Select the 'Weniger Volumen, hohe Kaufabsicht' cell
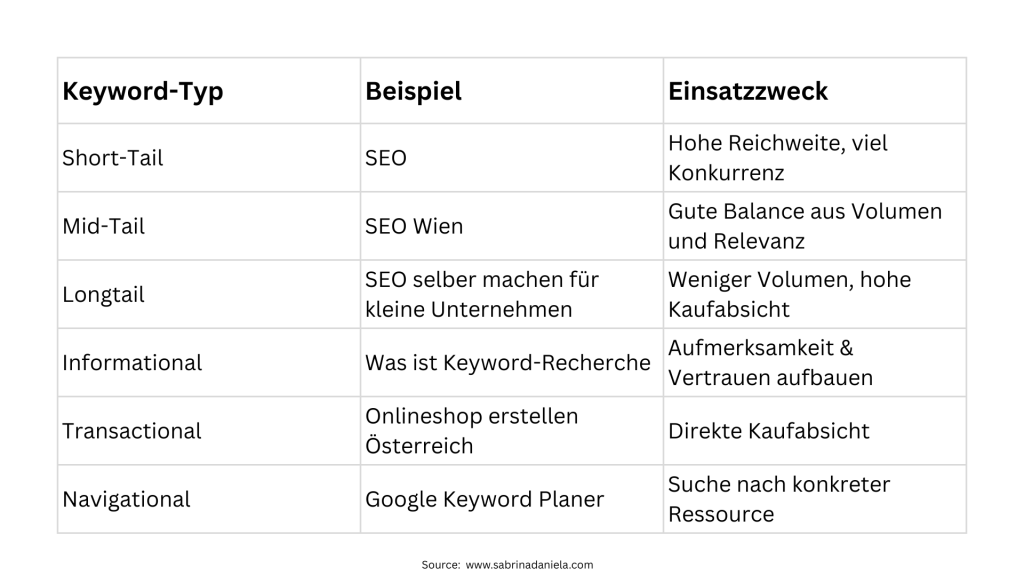The width and height of the screenshot is (1024, 576). pyautogui.click(x=790, y=294)
